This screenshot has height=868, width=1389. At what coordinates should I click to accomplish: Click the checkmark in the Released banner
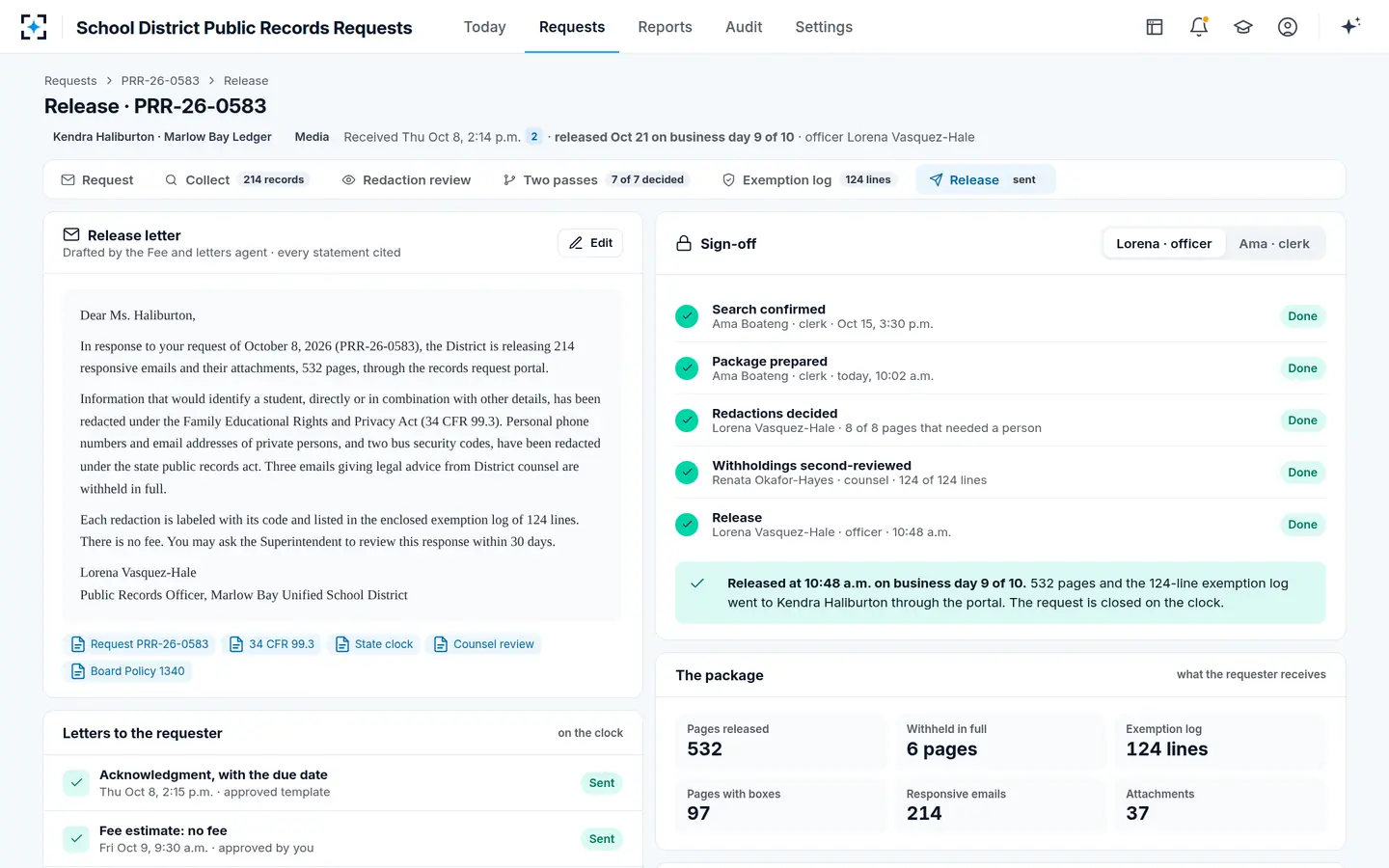697,583
